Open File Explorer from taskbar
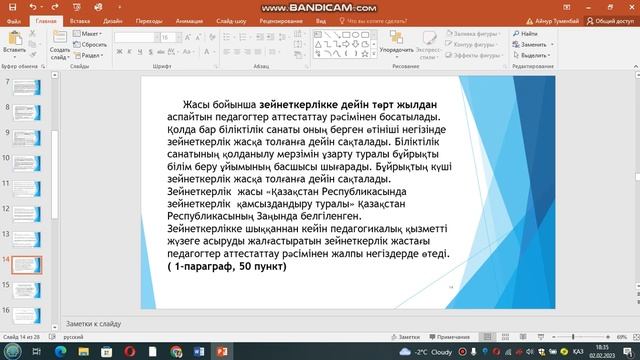This screenshot has width=640, height=360. (x=84, y=351)
